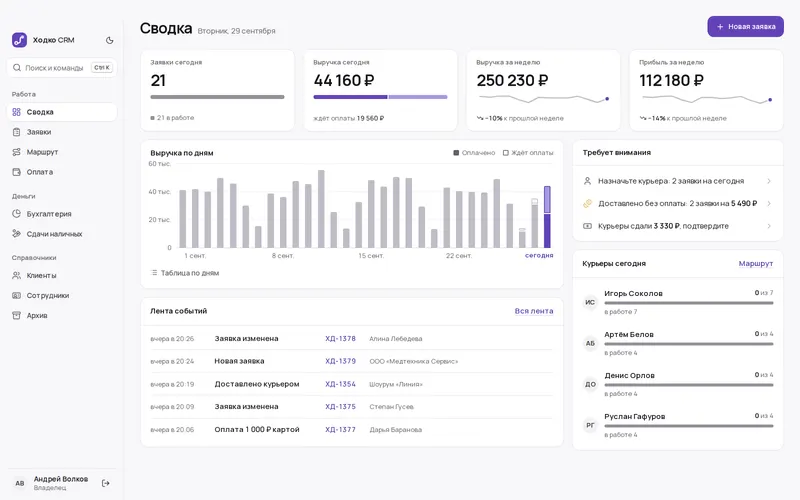
Task: Open the Маршрут sidebar icon
Action: tap(16, 152)
